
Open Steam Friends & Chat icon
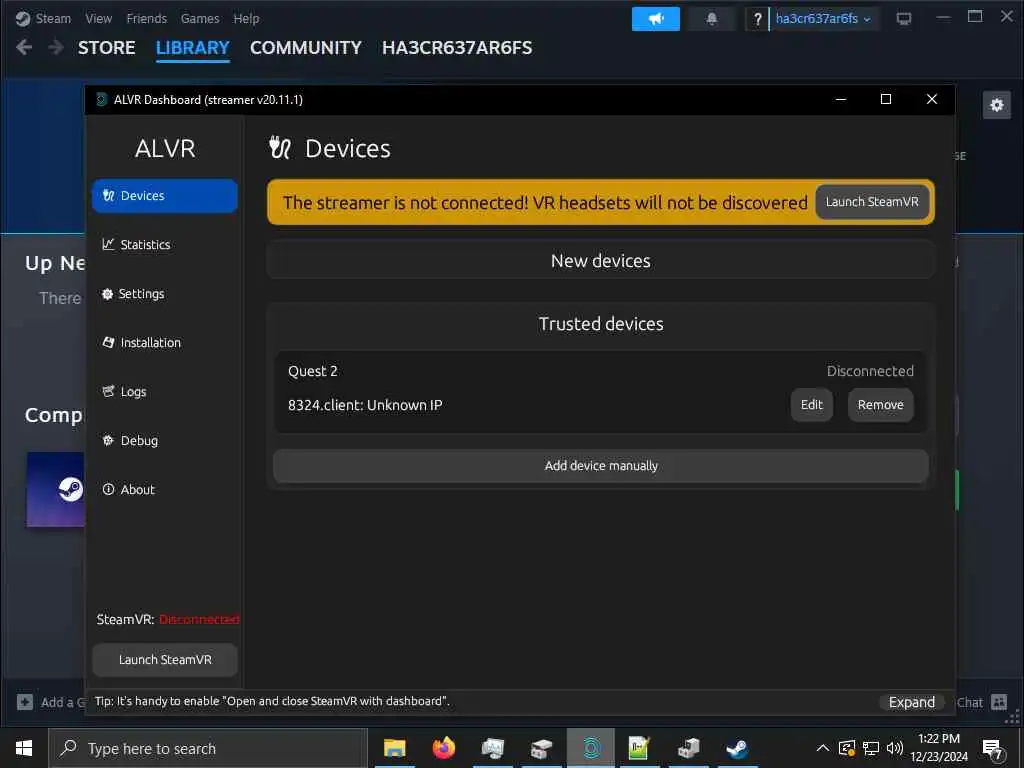click(999, 702)
